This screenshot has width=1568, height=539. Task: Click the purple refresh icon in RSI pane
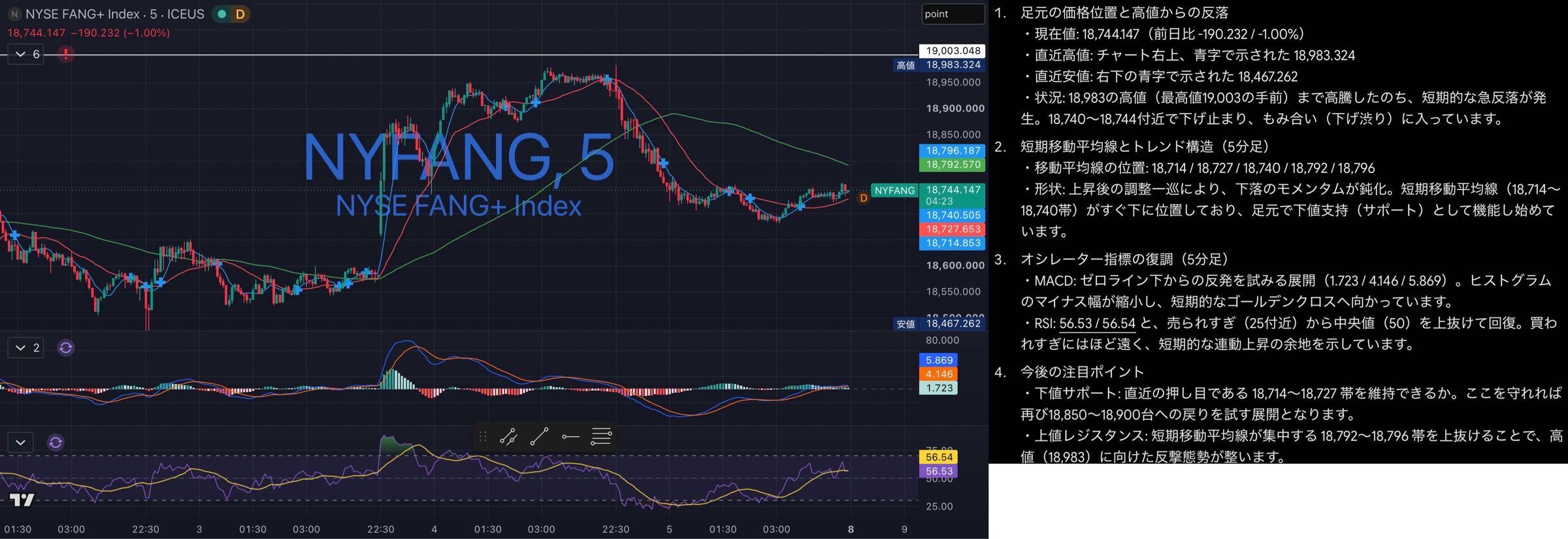pyautogui.click(x=56, y=442)
